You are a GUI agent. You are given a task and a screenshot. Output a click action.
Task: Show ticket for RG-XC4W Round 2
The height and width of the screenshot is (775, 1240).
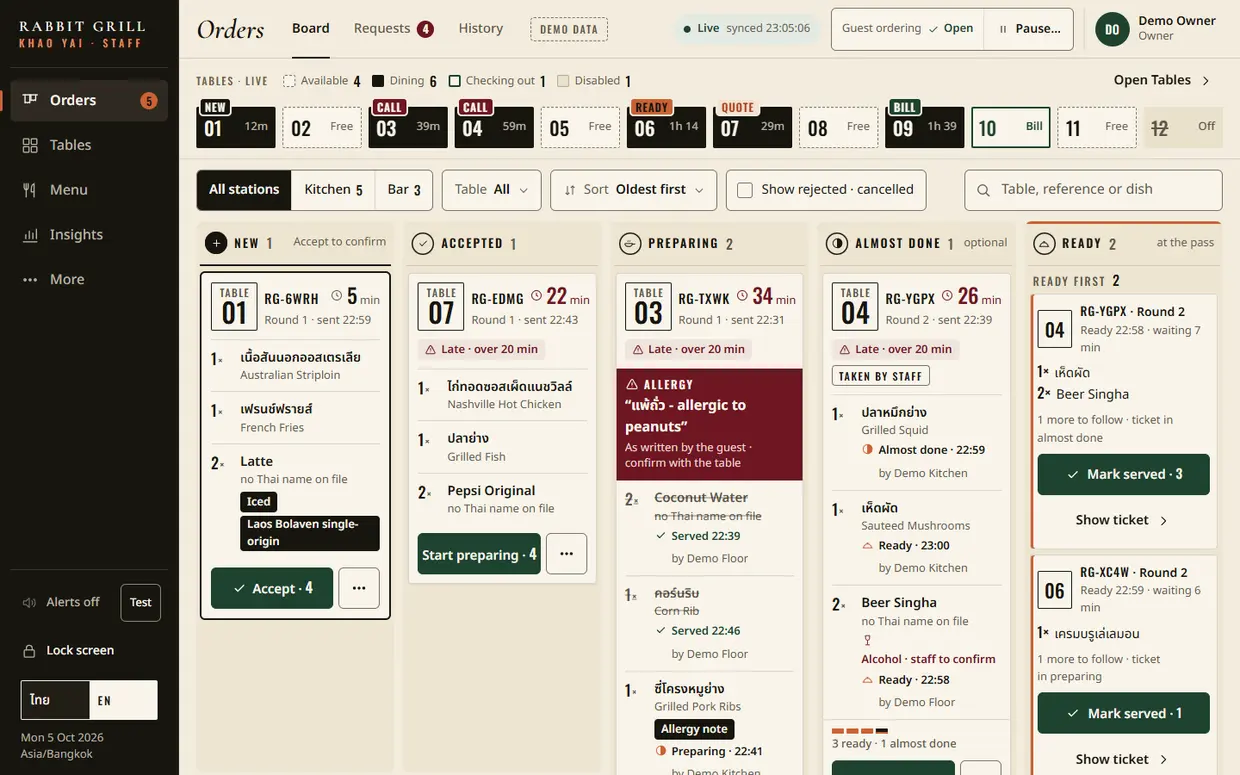pos(1123,759)
